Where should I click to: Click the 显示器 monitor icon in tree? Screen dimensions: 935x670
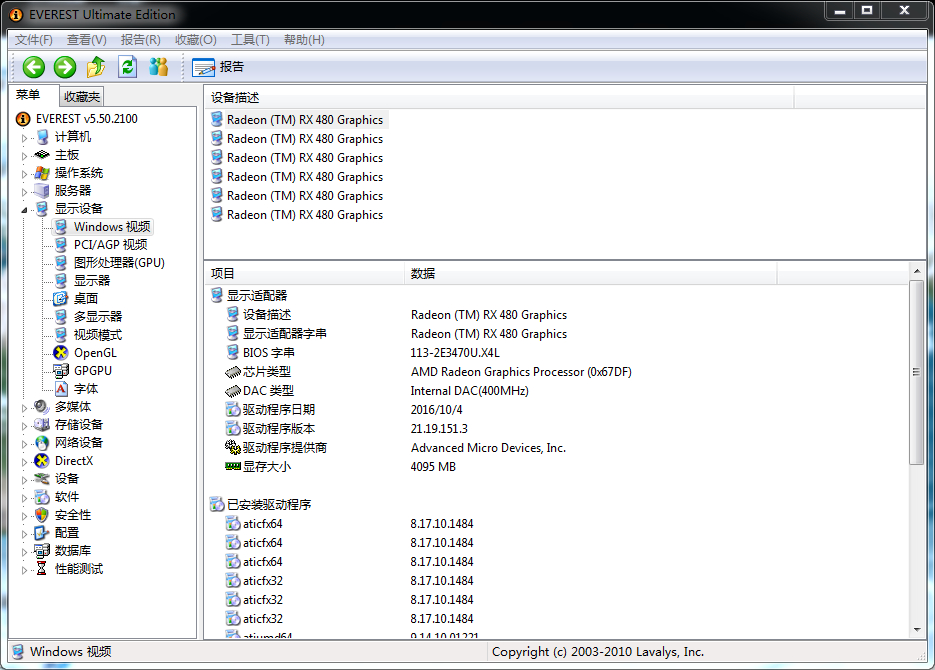coord(61,281)
